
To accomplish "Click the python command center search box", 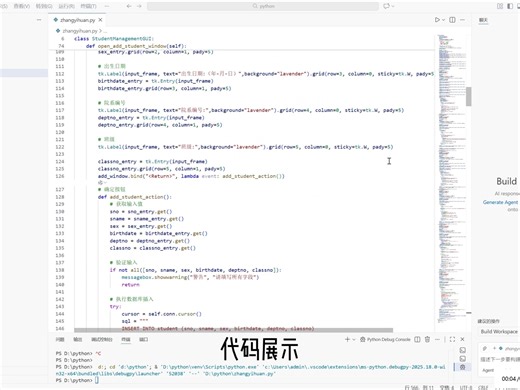I will point(263,6).
